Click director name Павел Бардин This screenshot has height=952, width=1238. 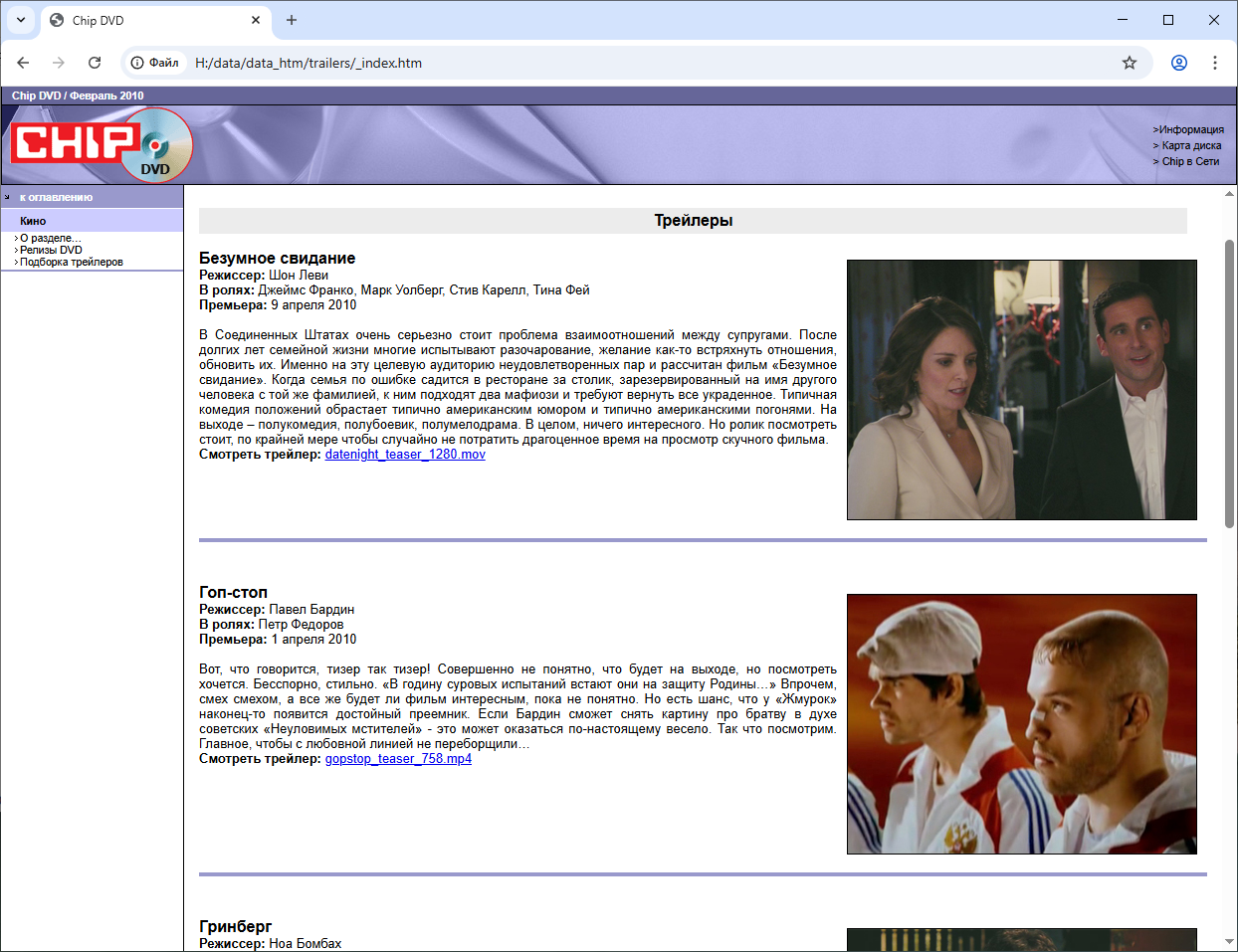point(311,610)
